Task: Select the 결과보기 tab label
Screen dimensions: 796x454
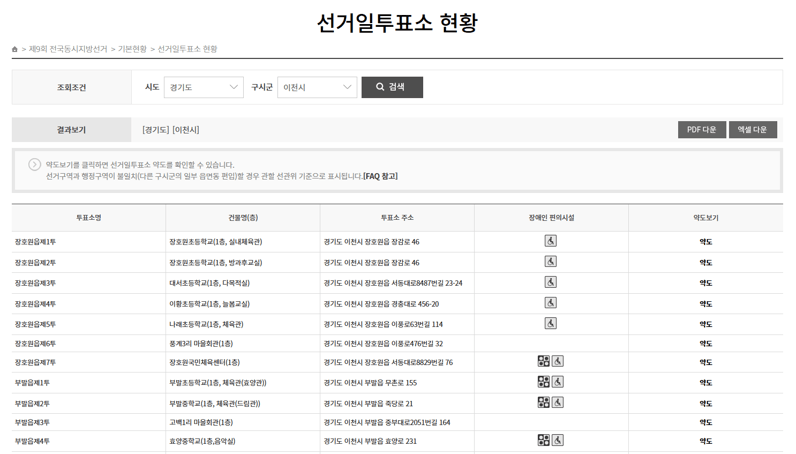Action: click(x=72, y=130)
